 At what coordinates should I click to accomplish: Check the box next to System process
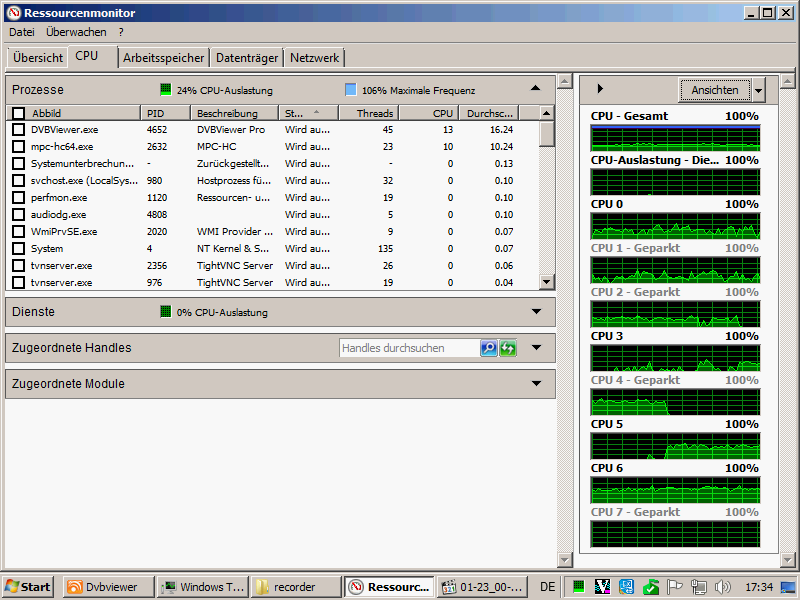(x=18, y=248)
